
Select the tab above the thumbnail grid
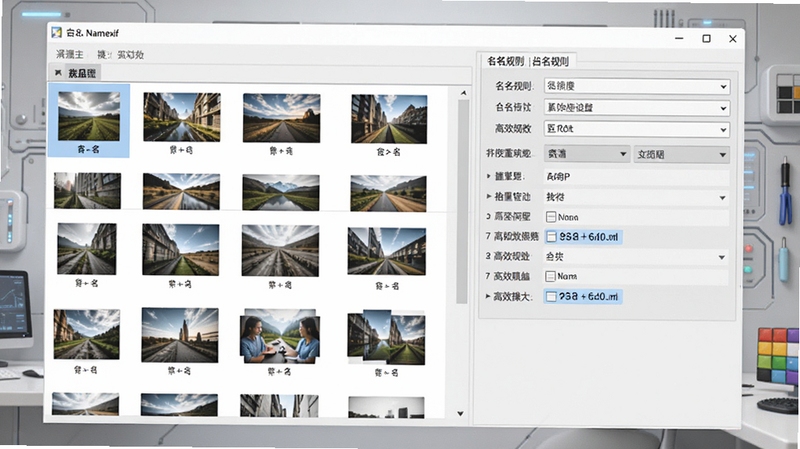point(82,73)
